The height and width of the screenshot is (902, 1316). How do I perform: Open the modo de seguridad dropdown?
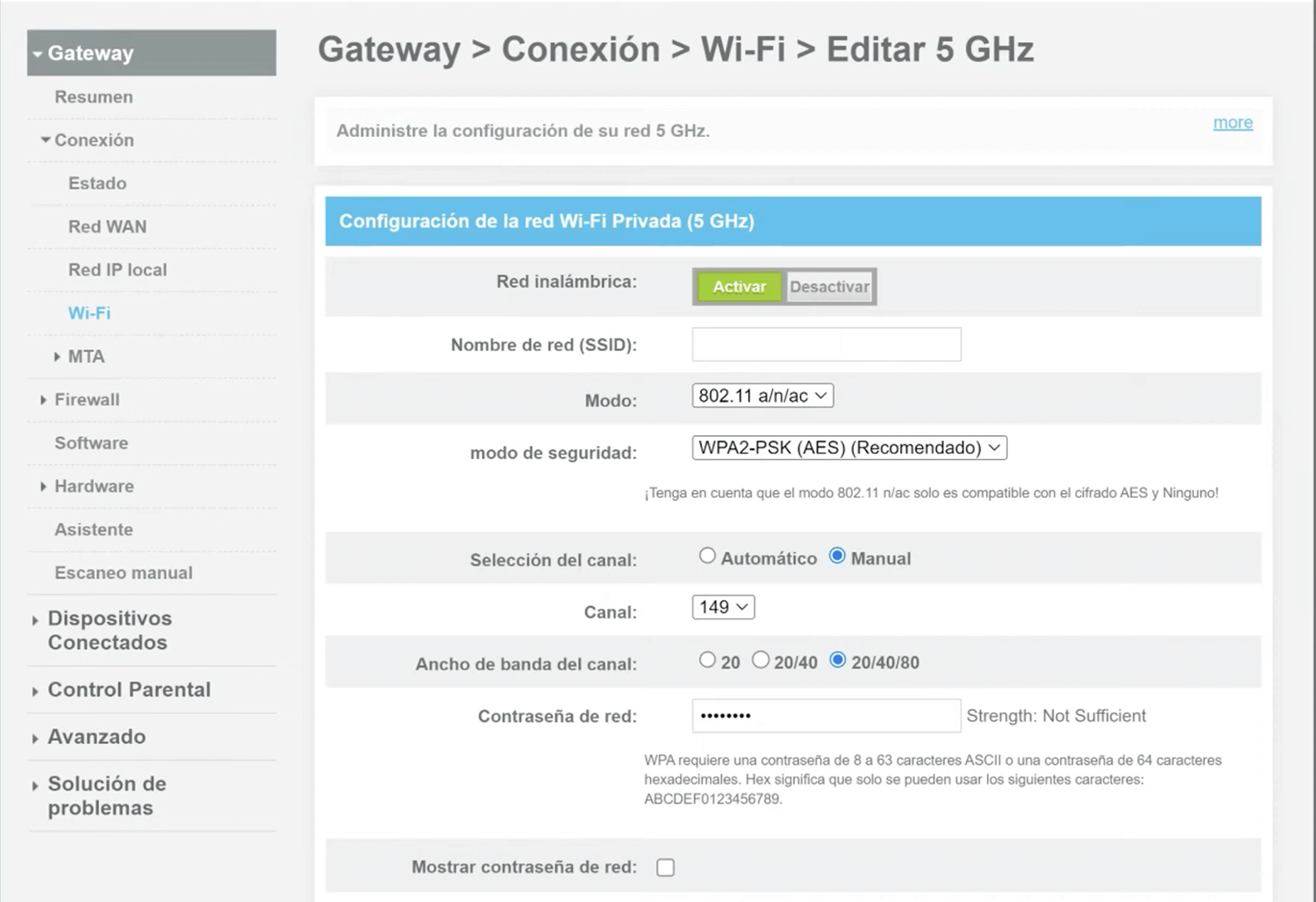(848, 448)
